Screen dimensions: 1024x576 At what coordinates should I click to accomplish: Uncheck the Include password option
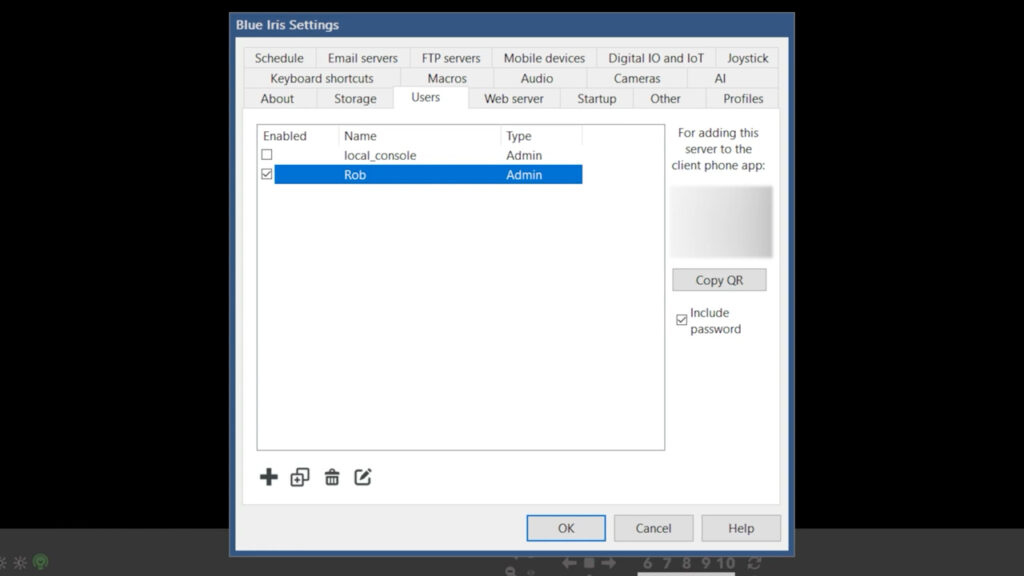[681, 318]
